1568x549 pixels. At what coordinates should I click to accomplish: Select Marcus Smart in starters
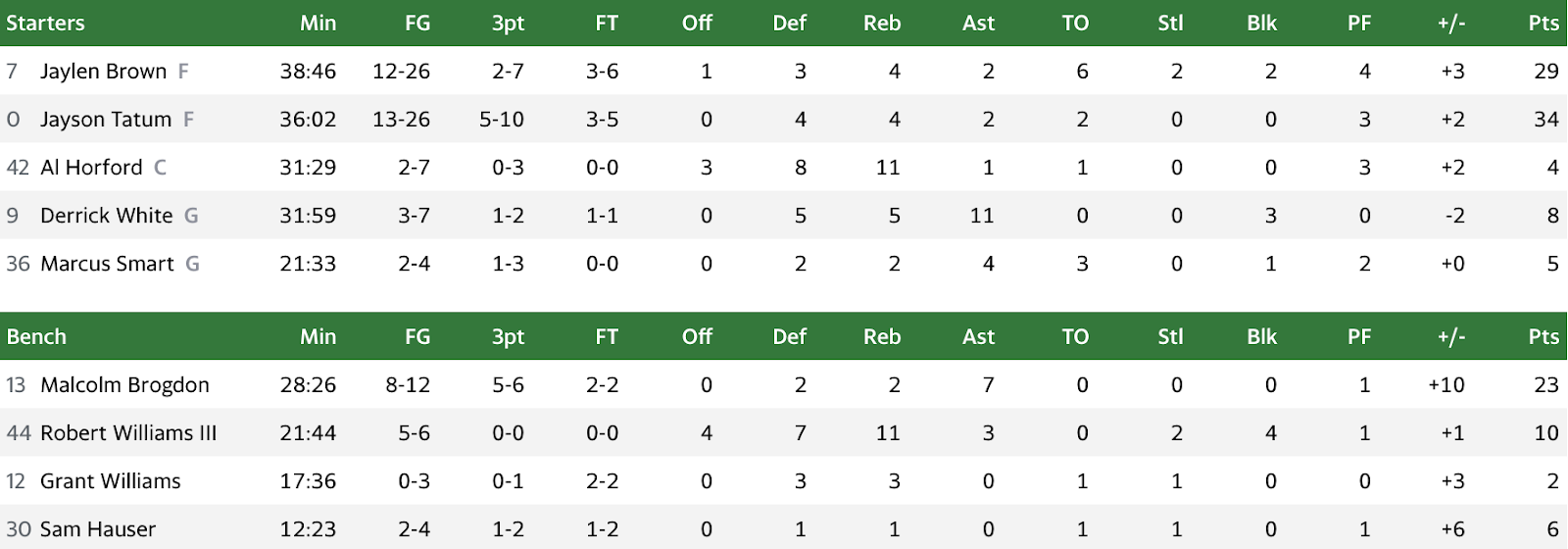tap(107, 264)
